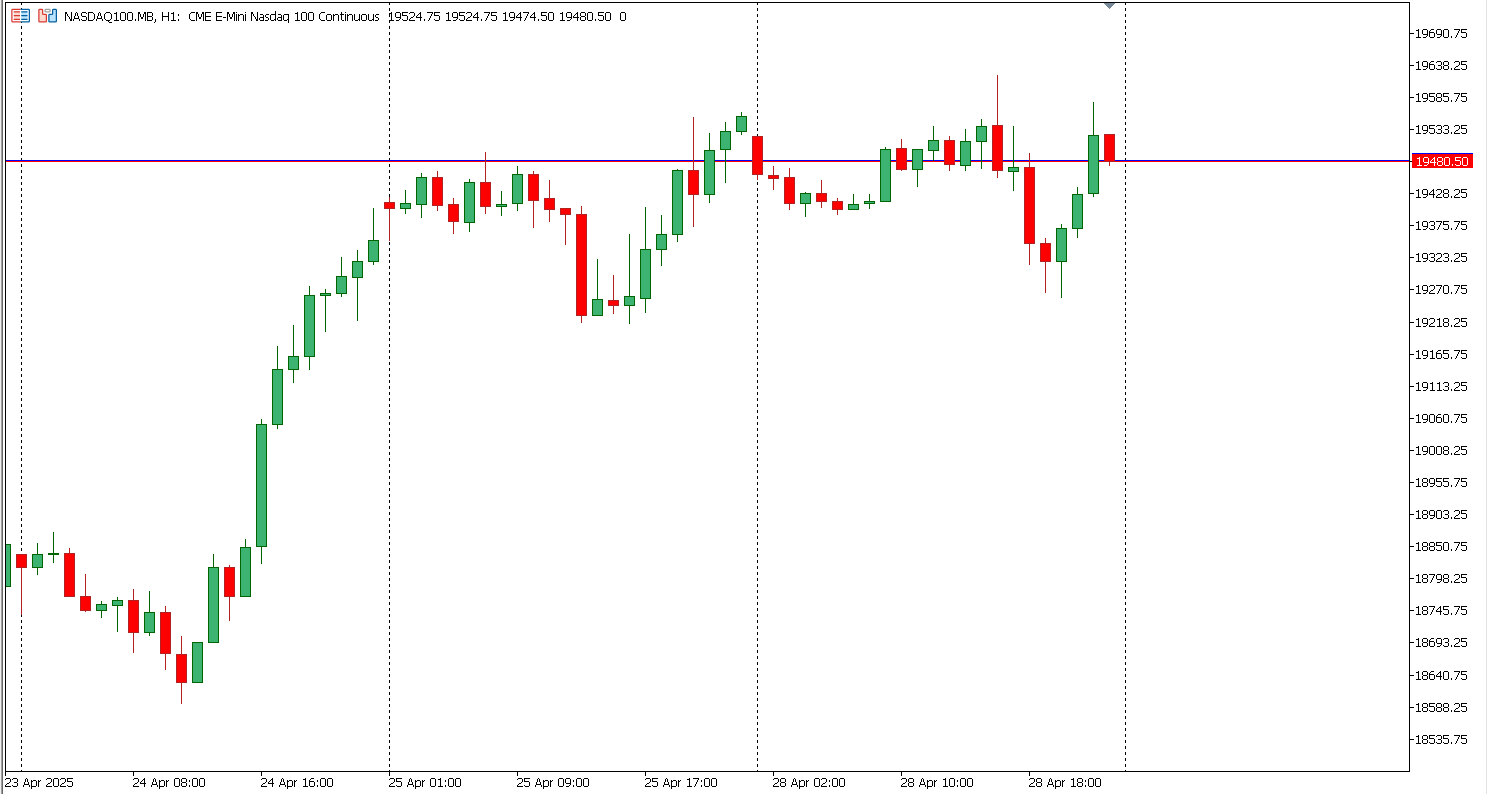Click the 19270.75 price axis label
Screen dimensions: 1488x794
click(1441, 289)
